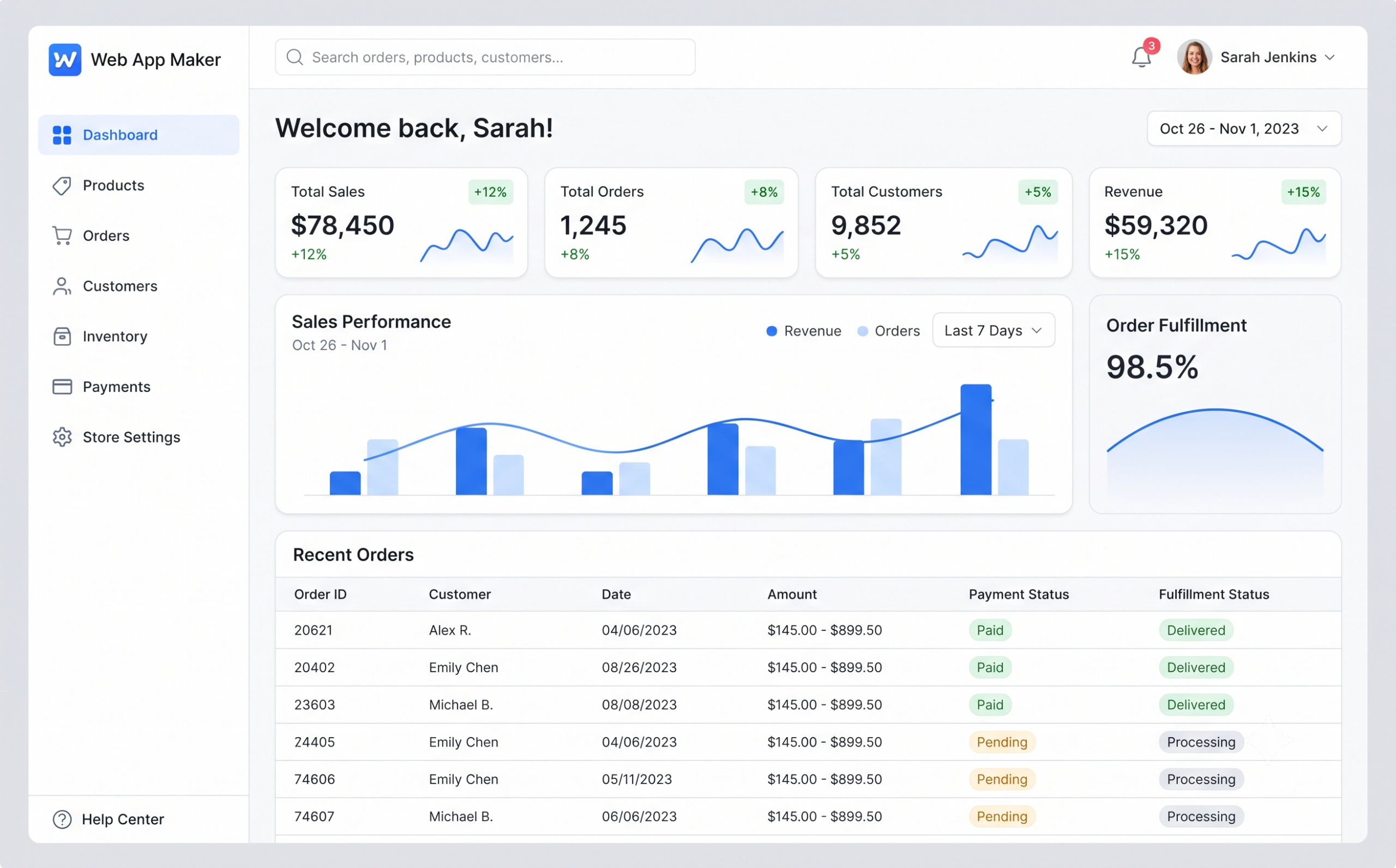Image resolution: width=1396 pixels, height=868 pixels.
Task: Open the Last 7 Days period dropdown
Action: point(994,330)
